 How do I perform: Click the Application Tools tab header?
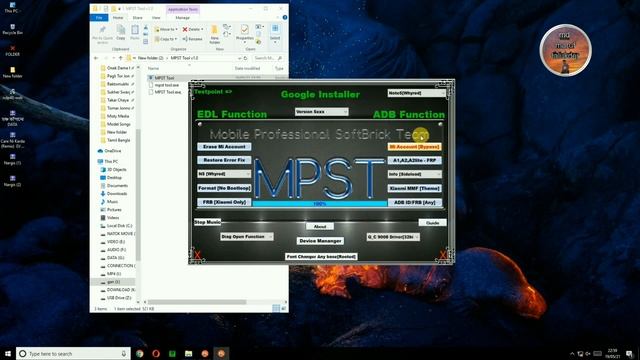(x=183, y=9)
